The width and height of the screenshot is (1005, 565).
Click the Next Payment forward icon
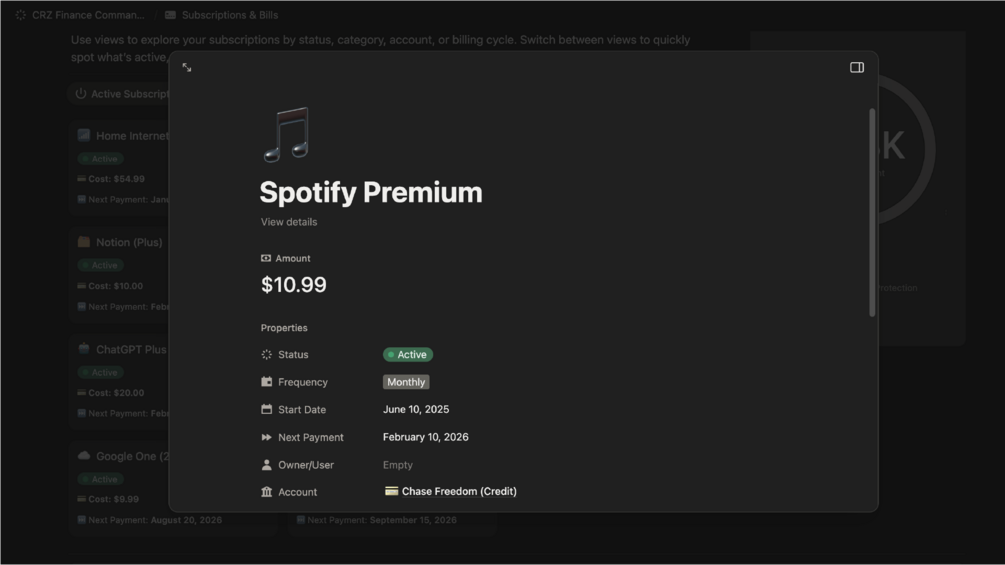point(267,438)
